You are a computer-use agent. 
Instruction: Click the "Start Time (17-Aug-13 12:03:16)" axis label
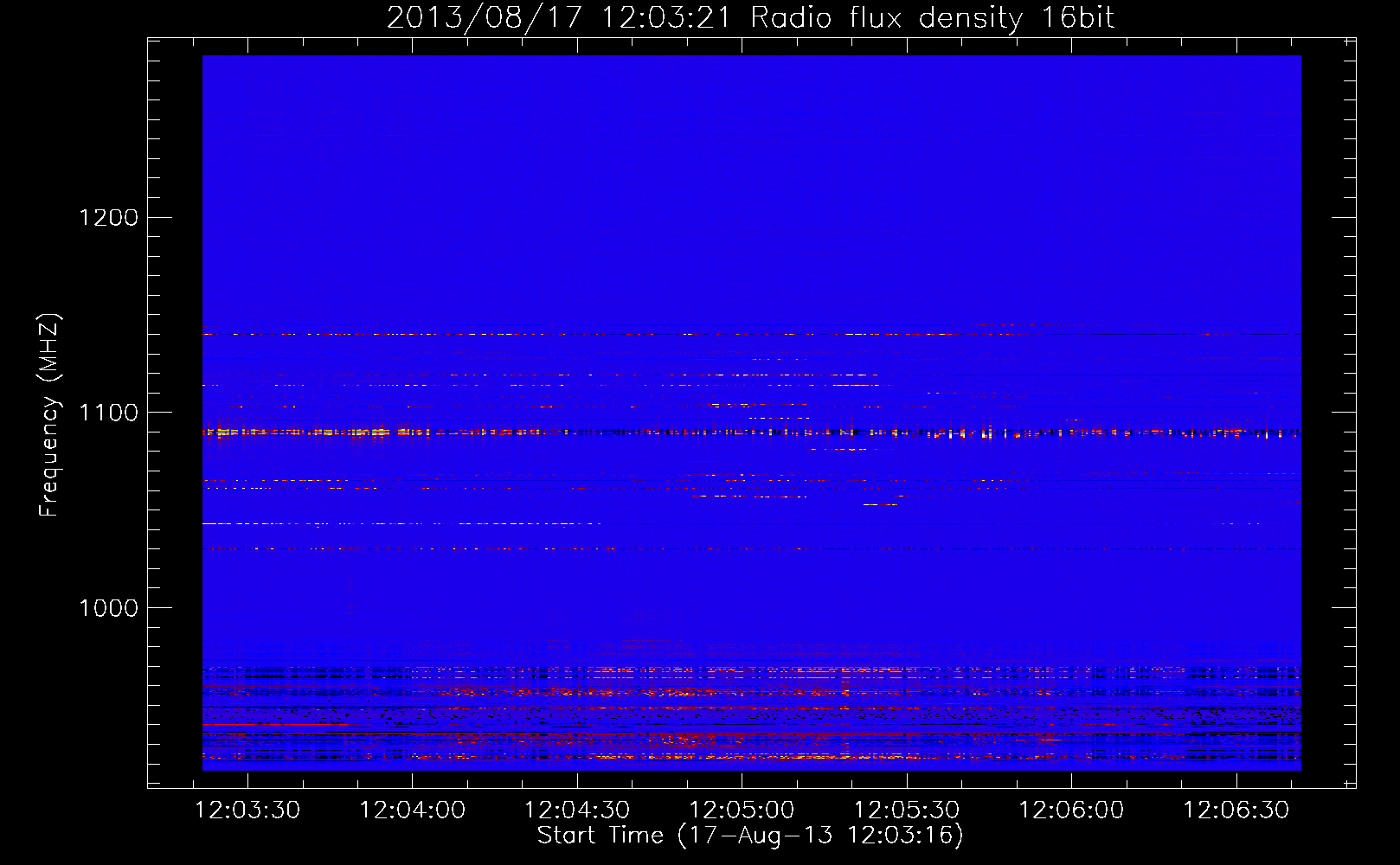(x=750, y=836)
